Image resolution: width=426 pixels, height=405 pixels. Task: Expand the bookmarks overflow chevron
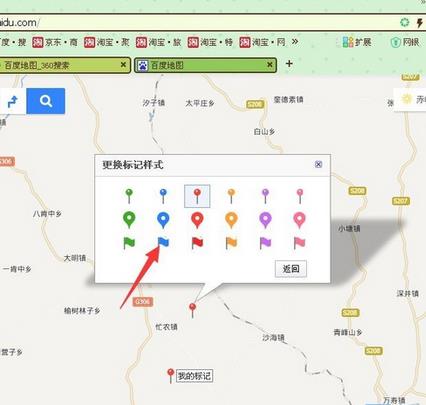click(295, 42)
